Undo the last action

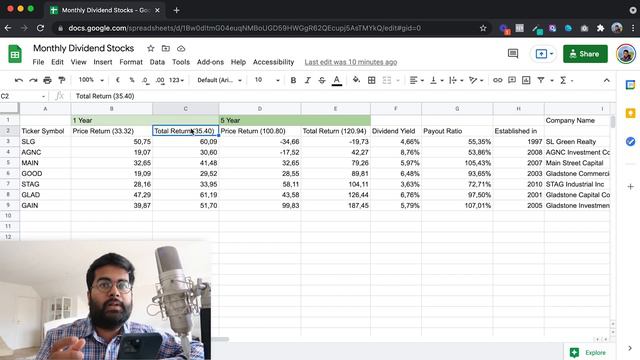[x=19, y=80]
